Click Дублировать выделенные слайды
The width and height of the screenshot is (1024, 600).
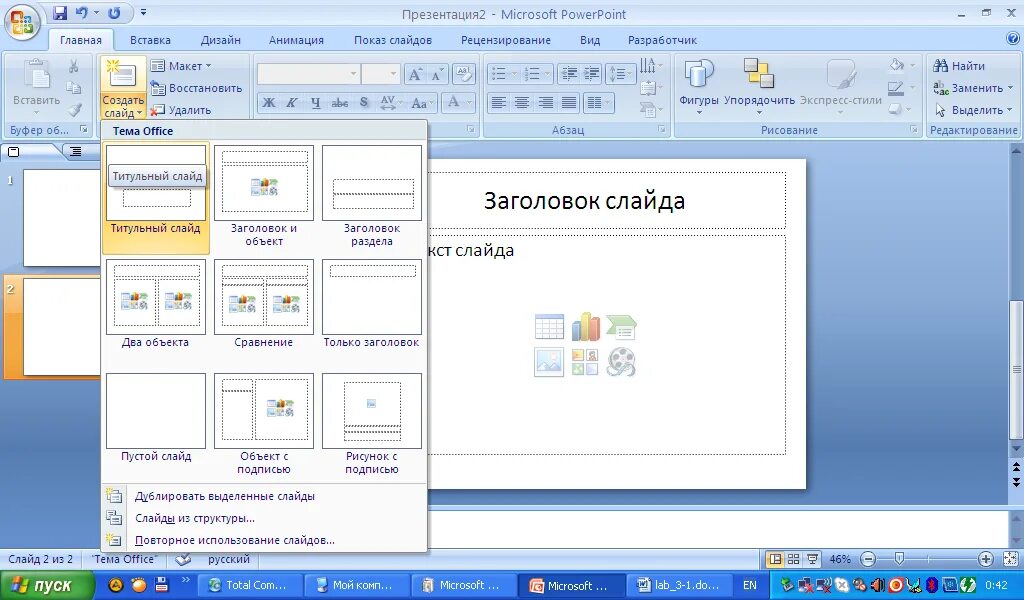point(264,496)
